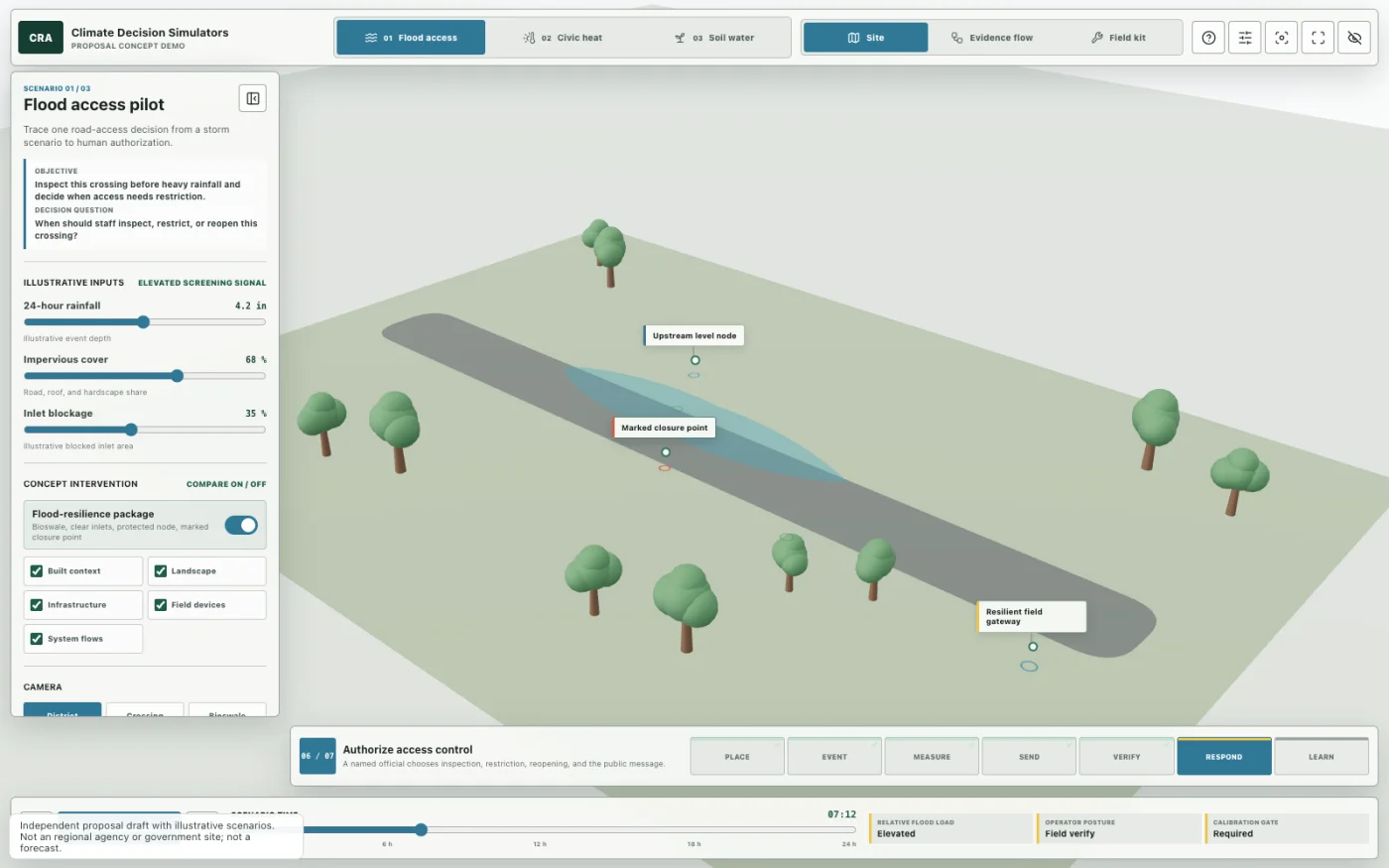1389x868 pixels.
Task: Click the Resilient field gateway marker dot
Action: (1033, 647)
